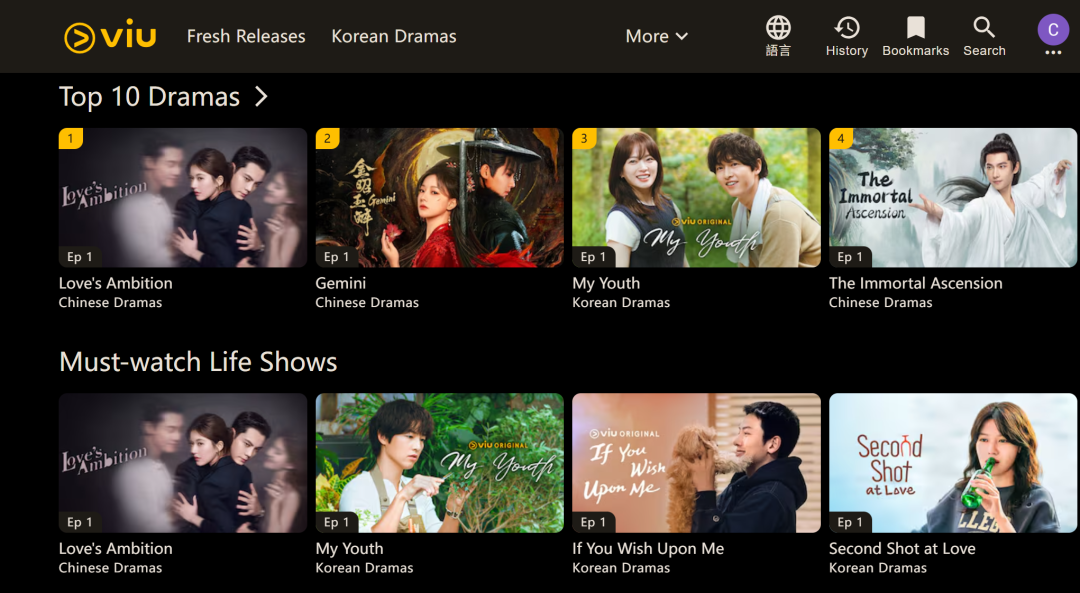The height and width of the screenshot is (593, 1080).
Task: Open watch History icon
Action: tap(847, 28)
